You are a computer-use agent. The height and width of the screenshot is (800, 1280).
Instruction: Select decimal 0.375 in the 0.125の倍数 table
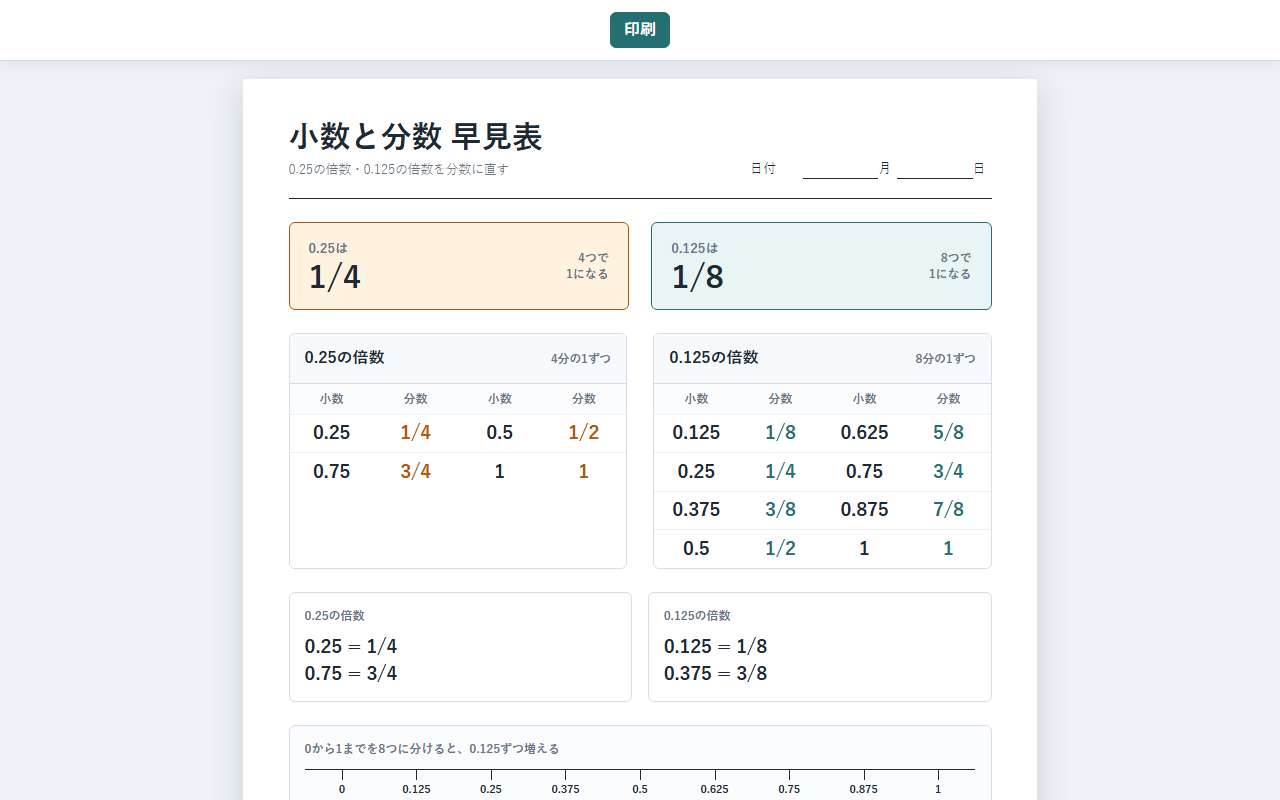pos(696,510)
